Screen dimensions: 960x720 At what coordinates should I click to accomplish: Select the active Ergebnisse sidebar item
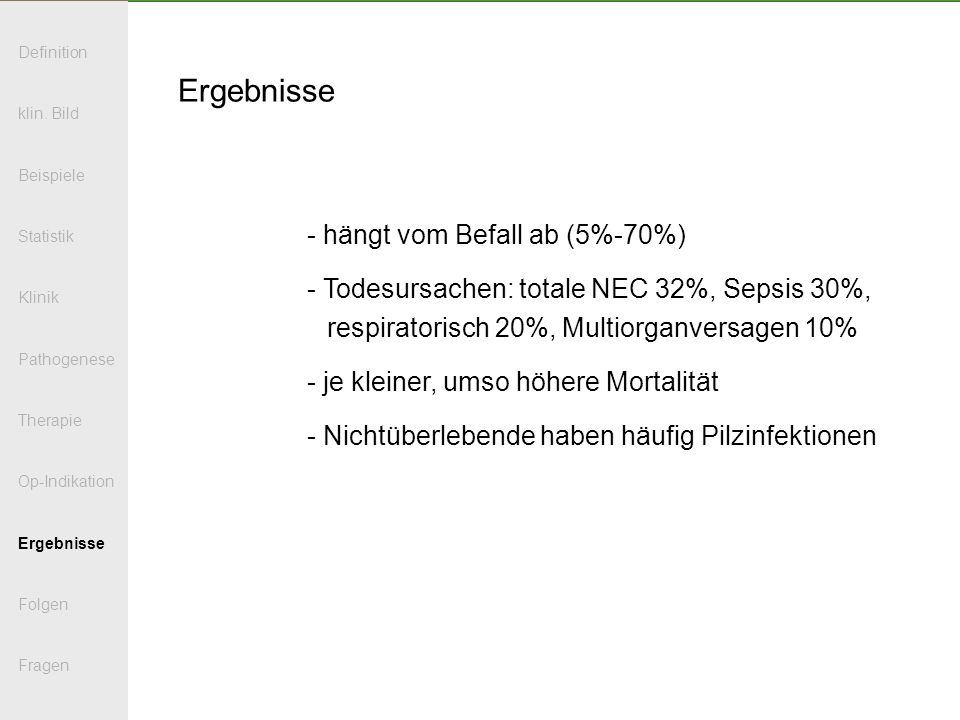coord(61,544)
